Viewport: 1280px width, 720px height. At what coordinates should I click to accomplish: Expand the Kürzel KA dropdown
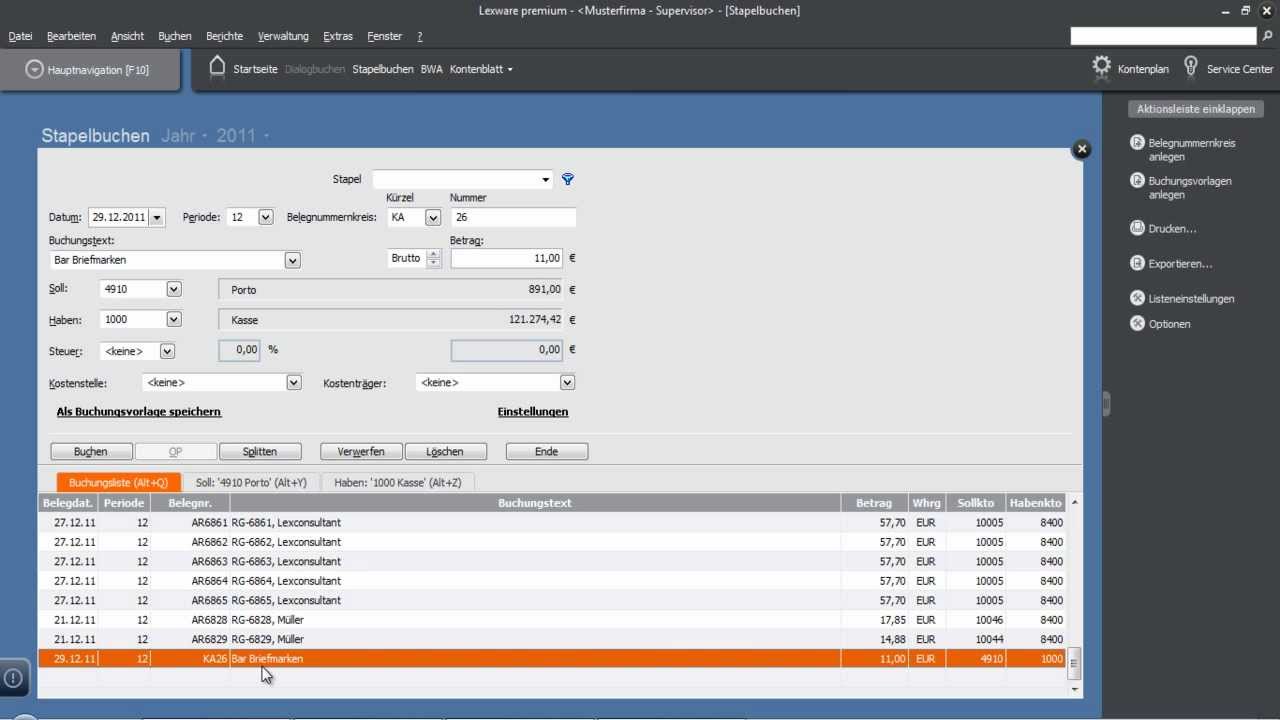tap(433, 217)
